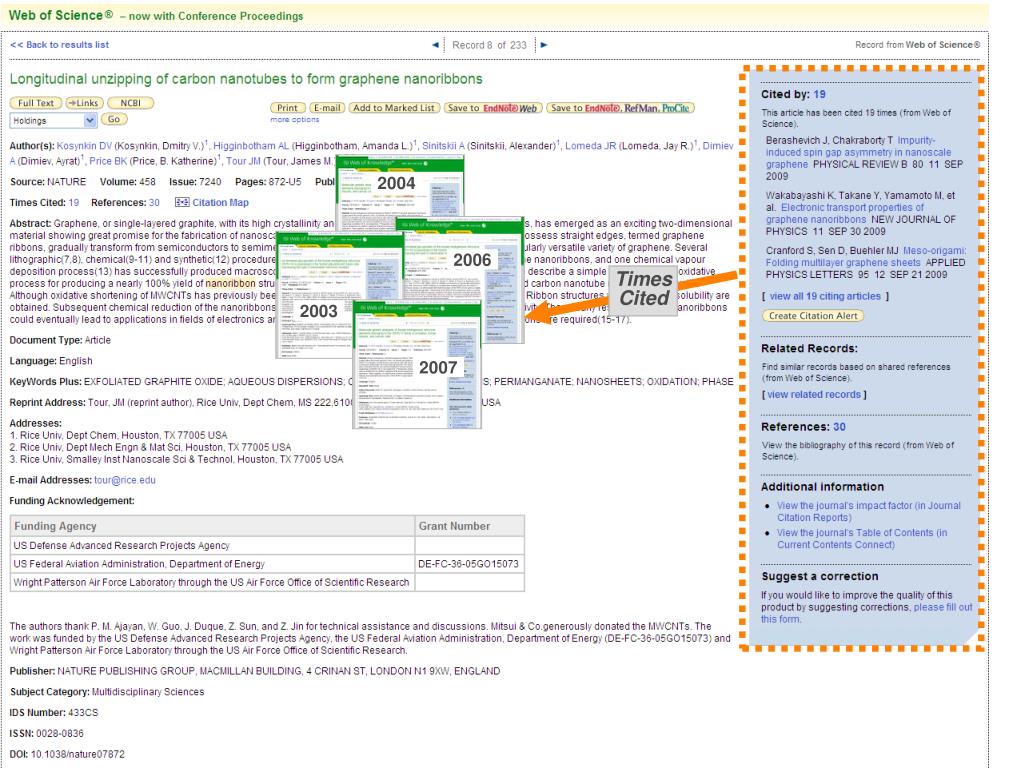Click the Record 8 of 233 indicator
The image size is (1024, 768).
click(x=489, y=45)
